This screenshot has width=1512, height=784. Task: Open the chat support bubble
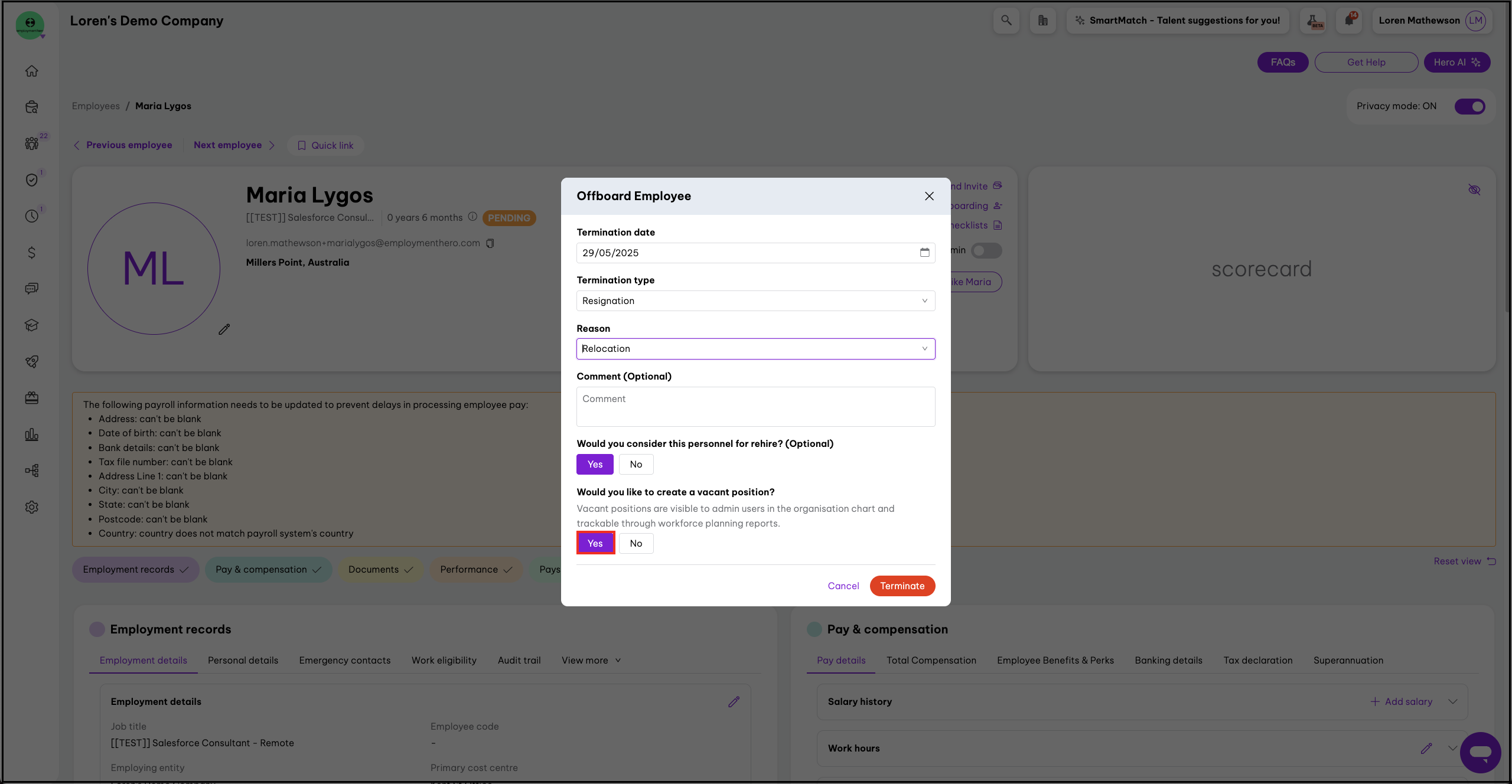[x=1480, y=752]
